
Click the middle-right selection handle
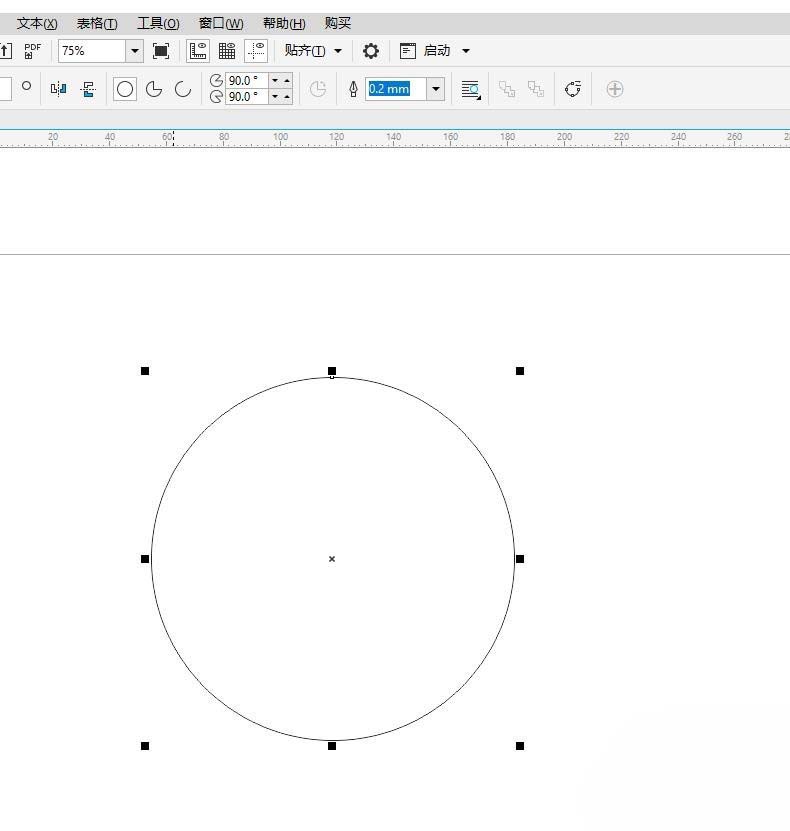(x=520, y=559)
